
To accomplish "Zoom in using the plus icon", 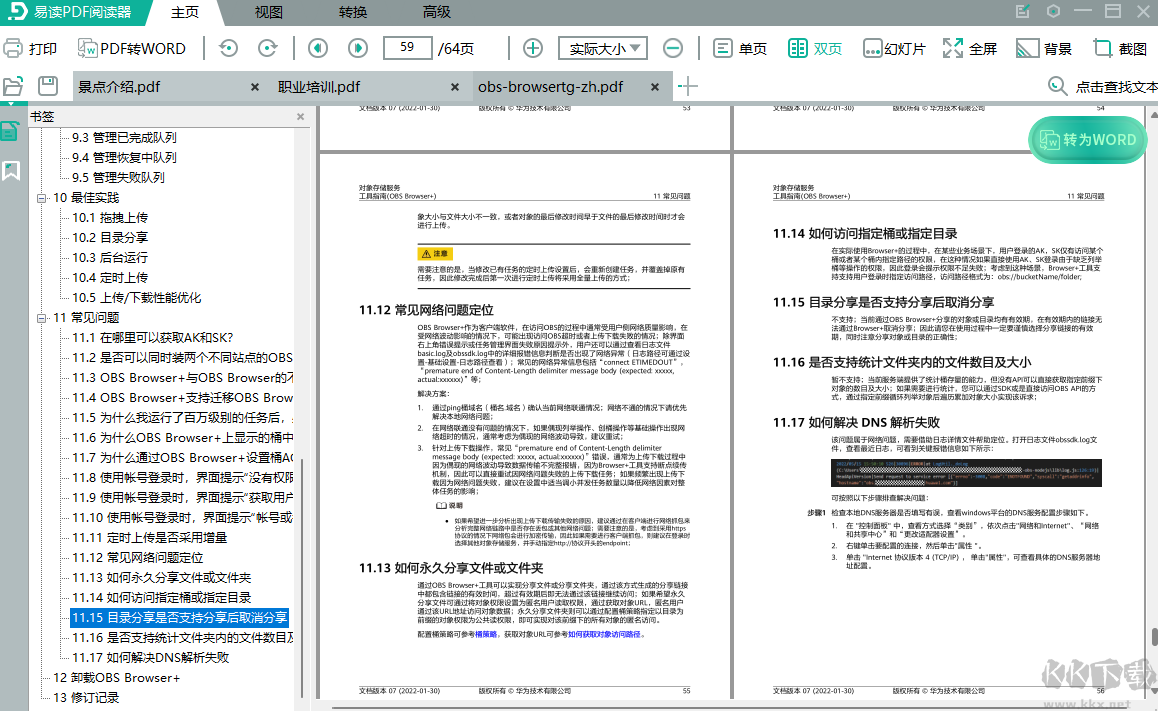I will tap(532, 47).
